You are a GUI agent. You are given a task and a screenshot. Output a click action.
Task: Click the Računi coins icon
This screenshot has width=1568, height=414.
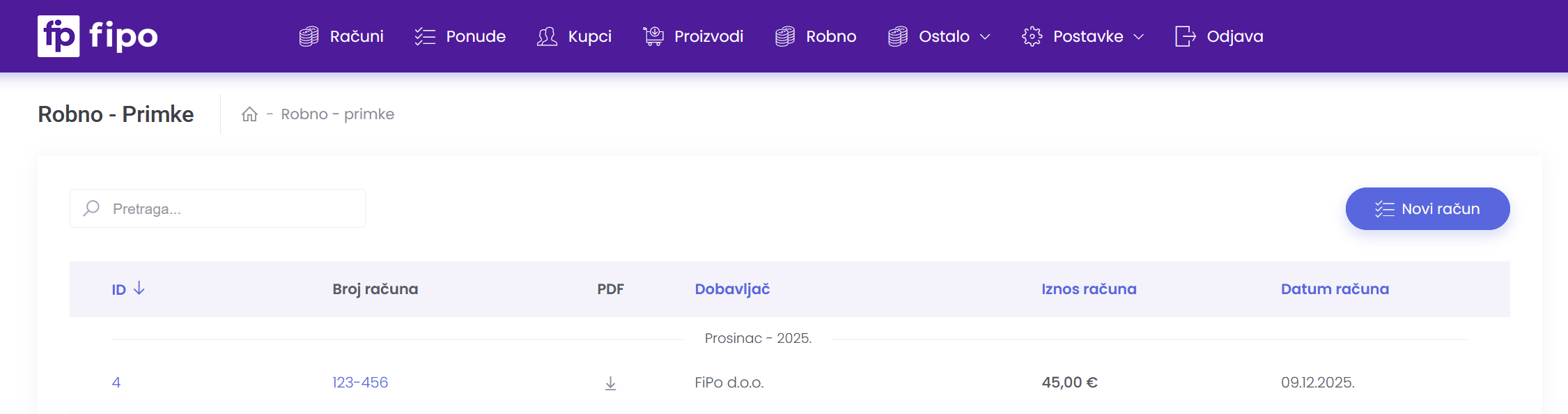309,36
